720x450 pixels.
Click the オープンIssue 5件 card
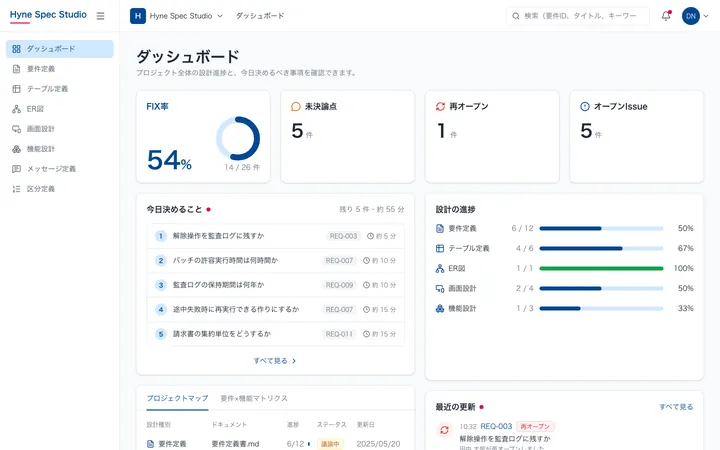pos(636,137)
